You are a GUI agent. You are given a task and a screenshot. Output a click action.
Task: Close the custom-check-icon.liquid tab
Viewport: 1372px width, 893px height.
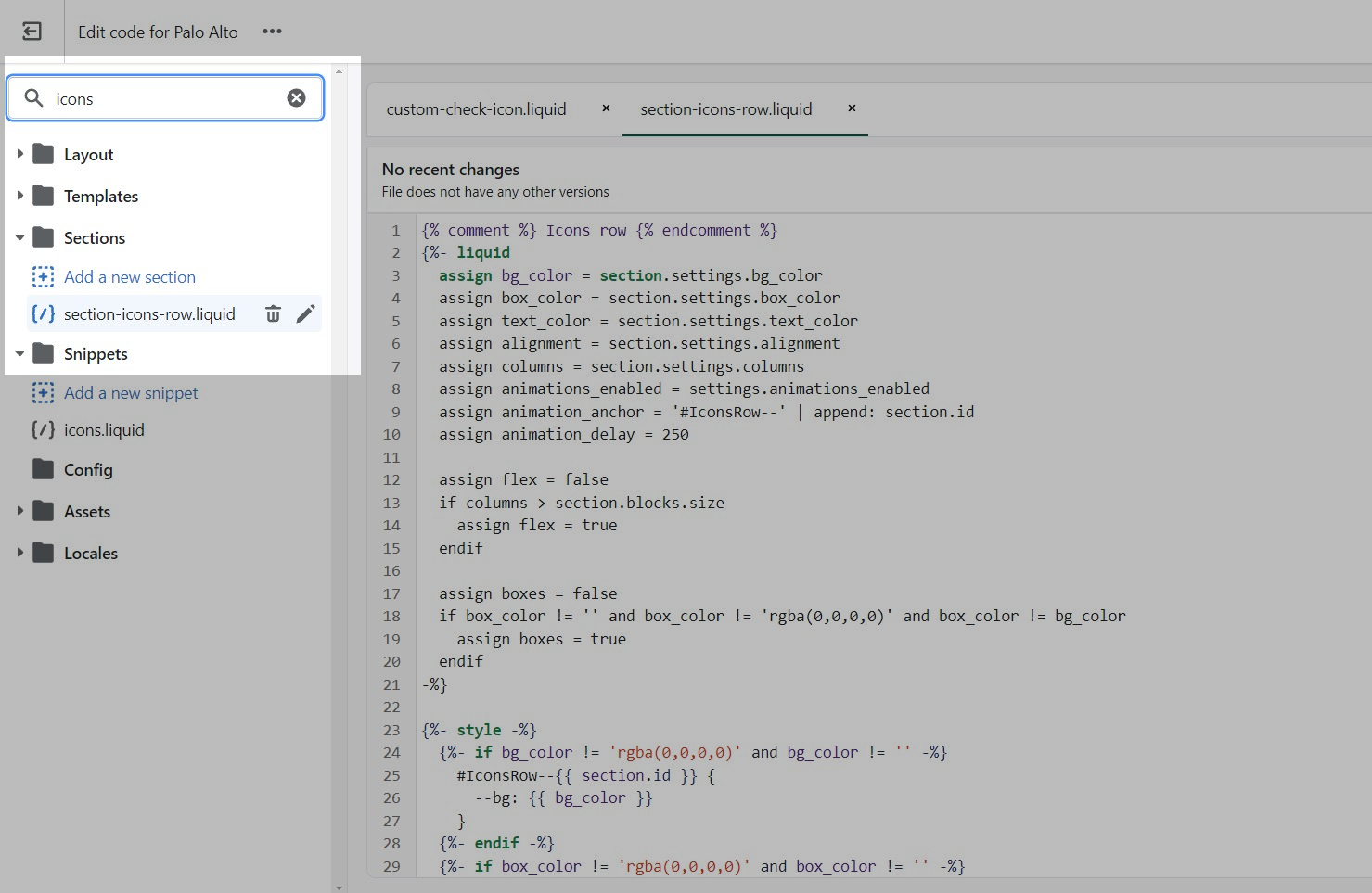(606, 108)
